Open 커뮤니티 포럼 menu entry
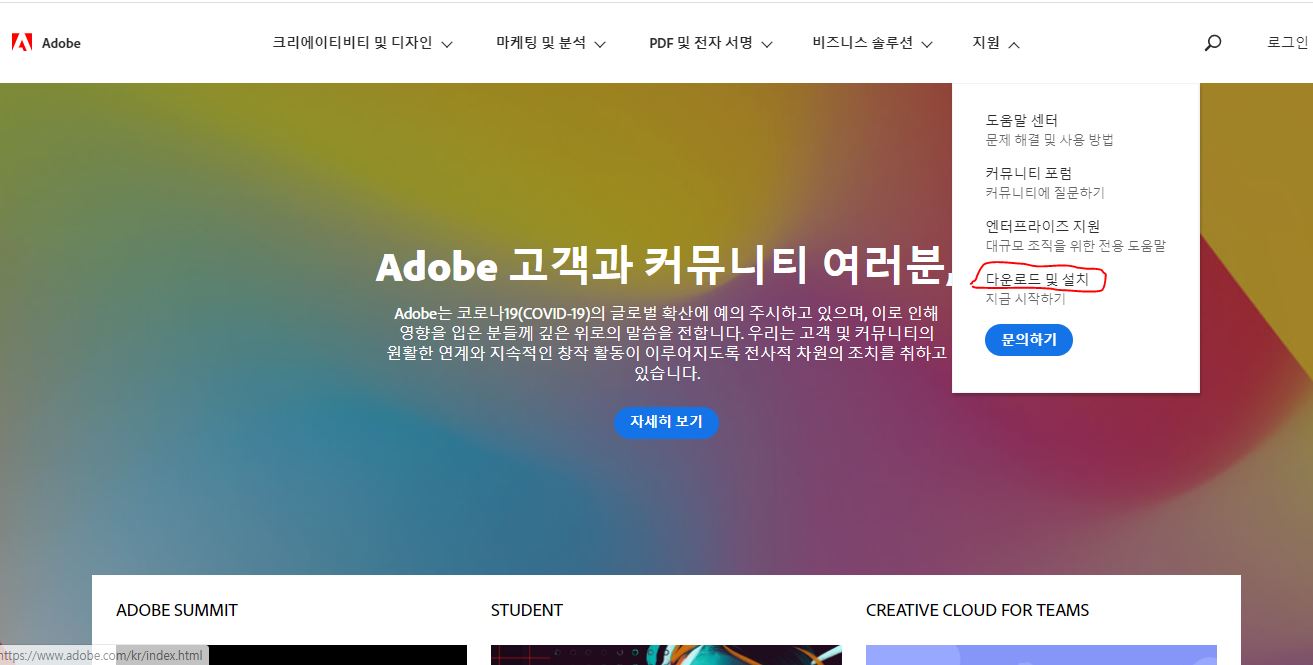Image resolution: width=1313 pixels, height=665 pixels. click(1028, 173)
